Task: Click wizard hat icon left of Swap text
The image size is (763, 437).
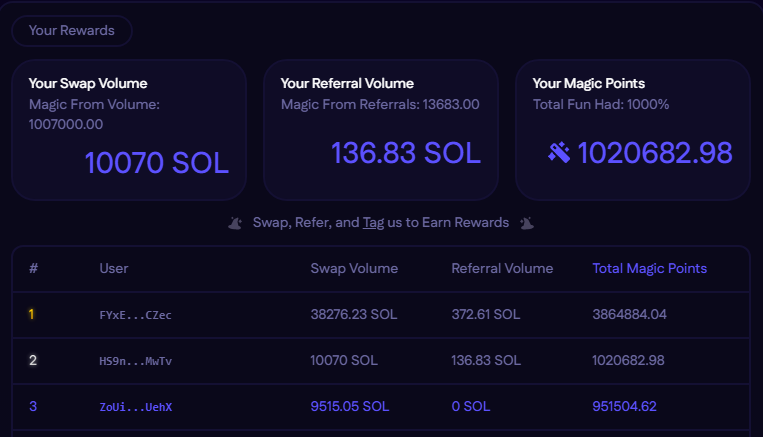Action: coord(236,223)
